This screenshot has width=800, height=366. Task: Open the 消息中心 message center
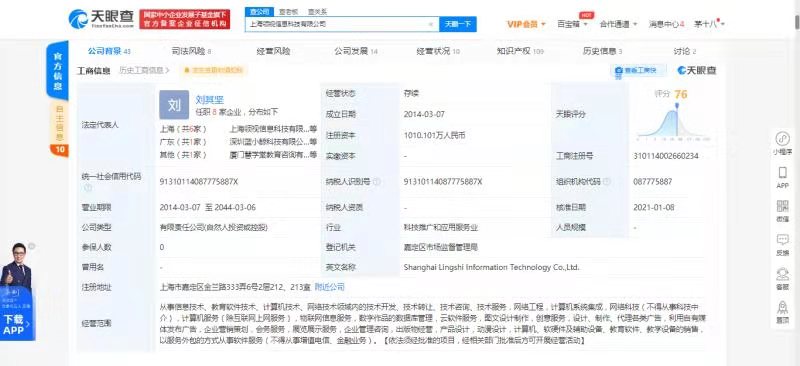(666, 24)
